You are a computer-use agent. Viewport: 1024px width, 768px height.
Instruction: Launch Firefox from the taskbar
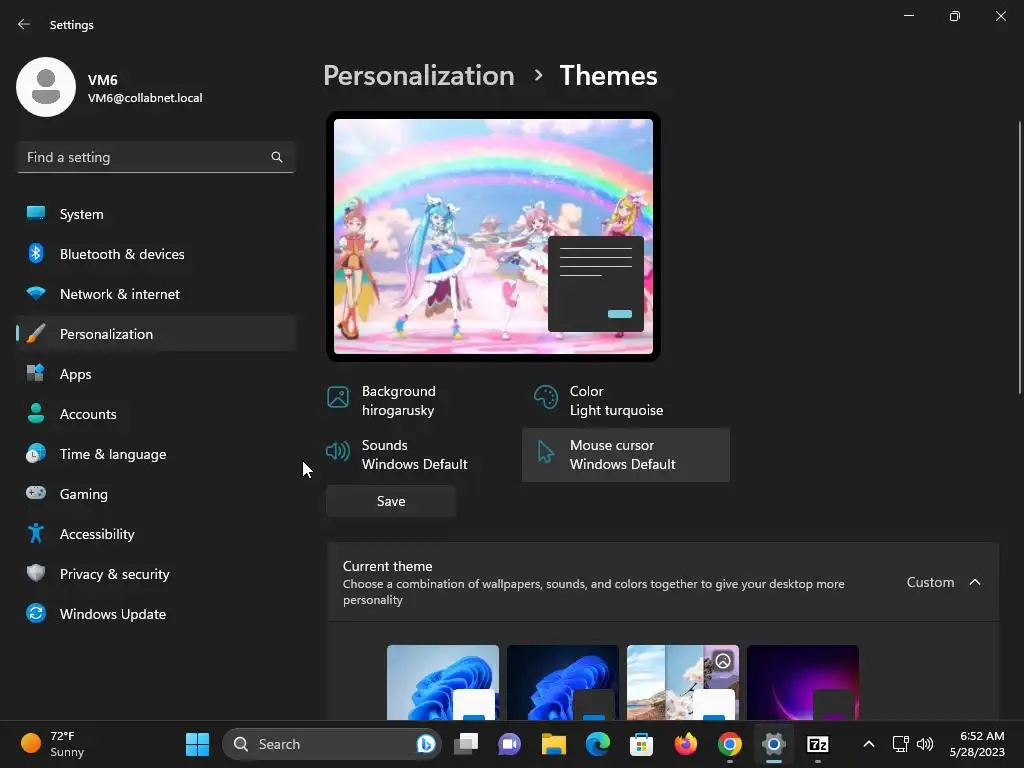[686, 744]
